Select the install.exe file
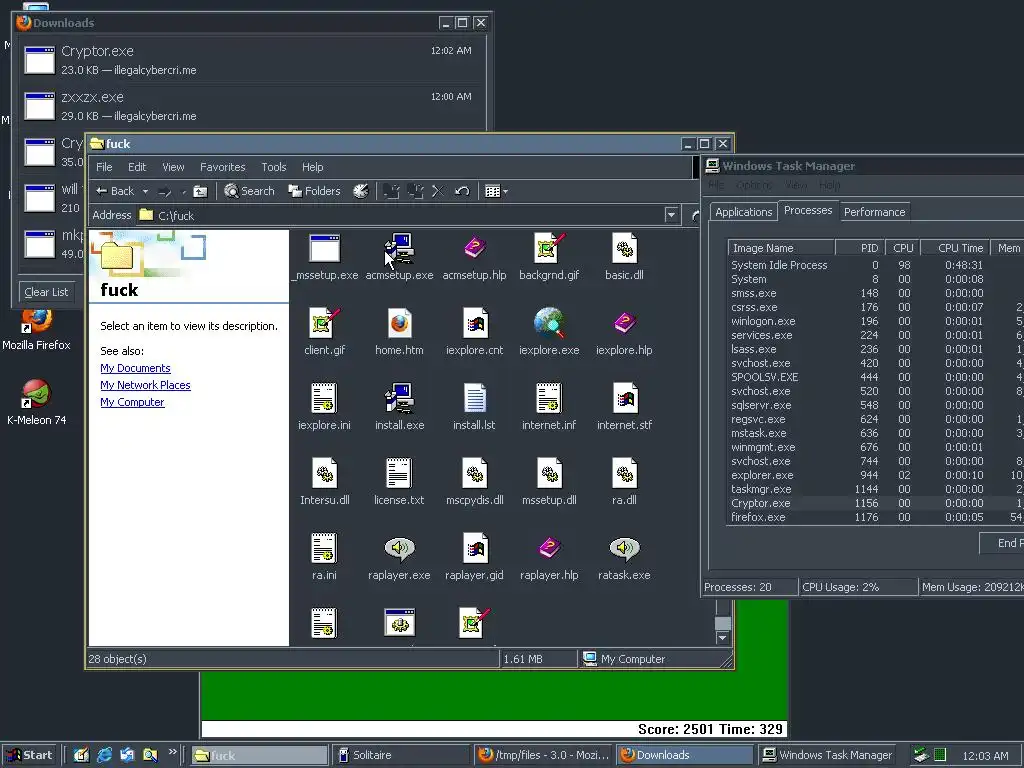 399,408
